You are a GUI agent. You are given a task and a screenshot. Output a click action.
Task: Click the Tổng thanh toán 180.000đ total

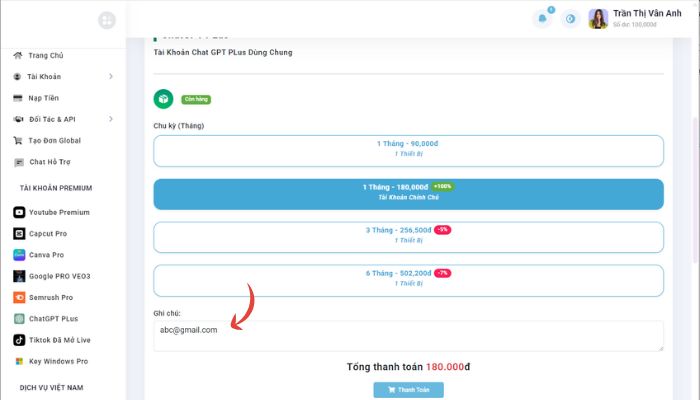[x=408, y=367]
